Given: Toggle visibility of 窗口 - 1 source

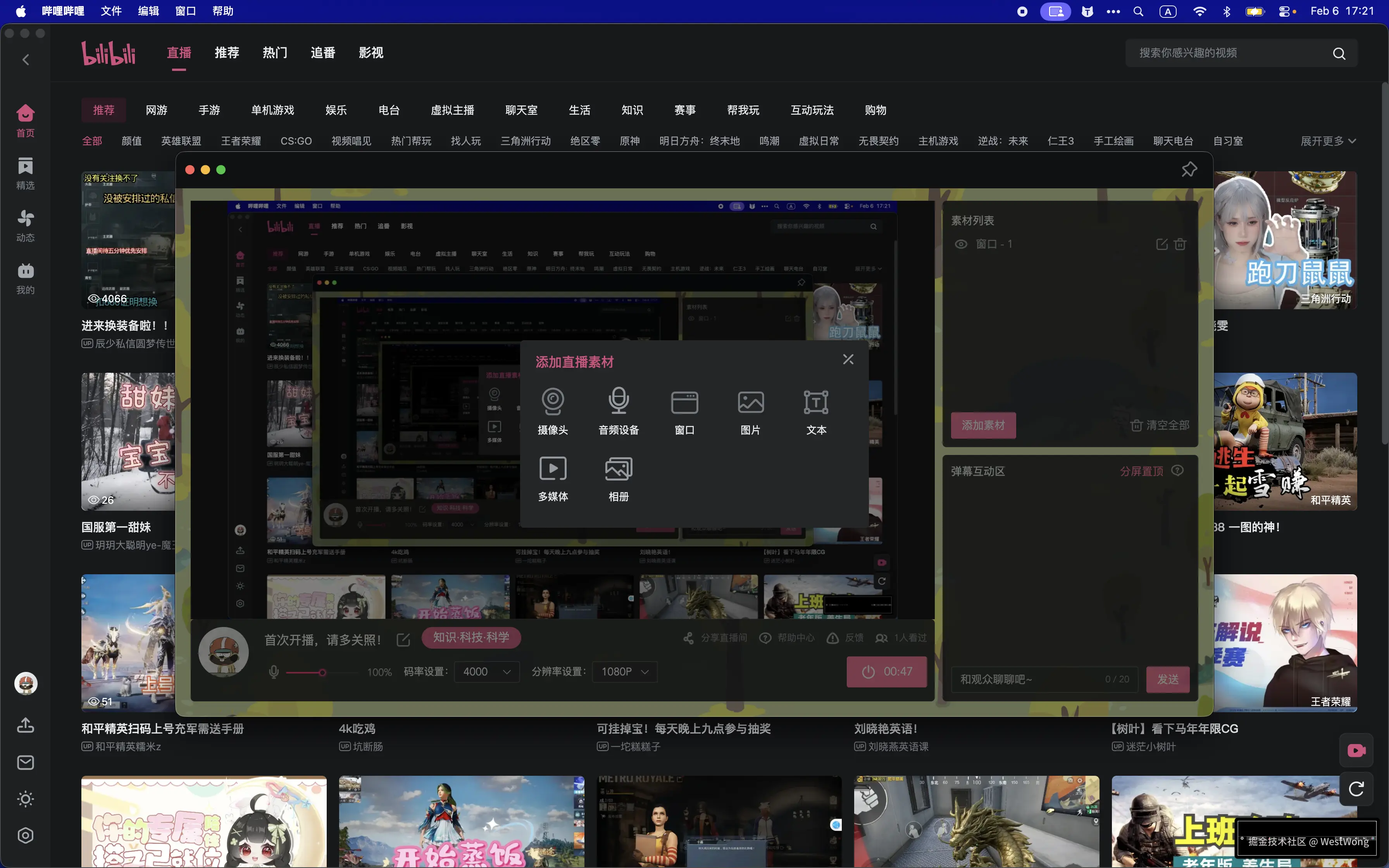Looking at the screenshot, I should tap(961, 244).
